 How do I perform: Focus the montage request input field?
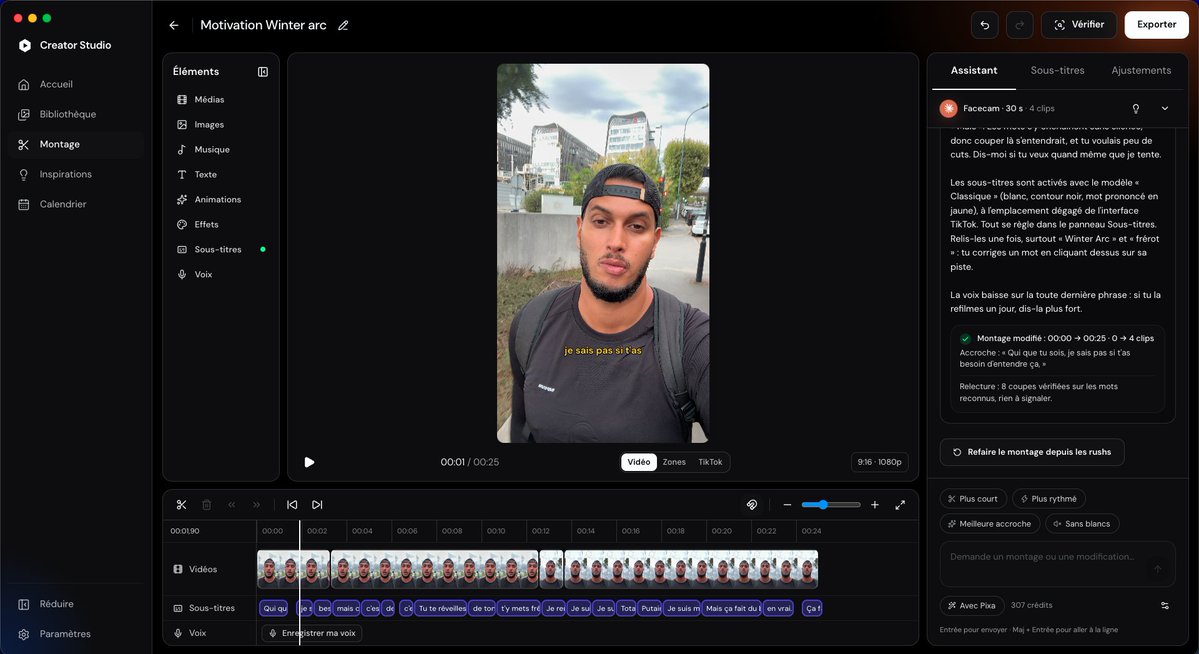[x=1057, y=564]
